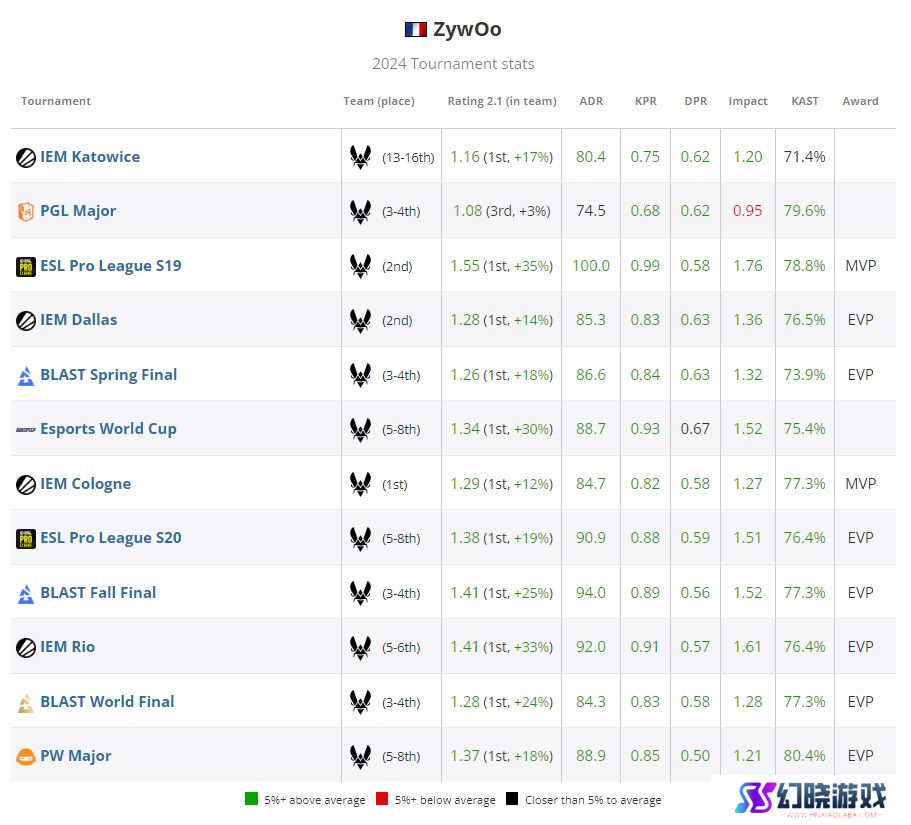Click Vitality logo in ESL Pro League S20 row

click(x=360, y=538)
